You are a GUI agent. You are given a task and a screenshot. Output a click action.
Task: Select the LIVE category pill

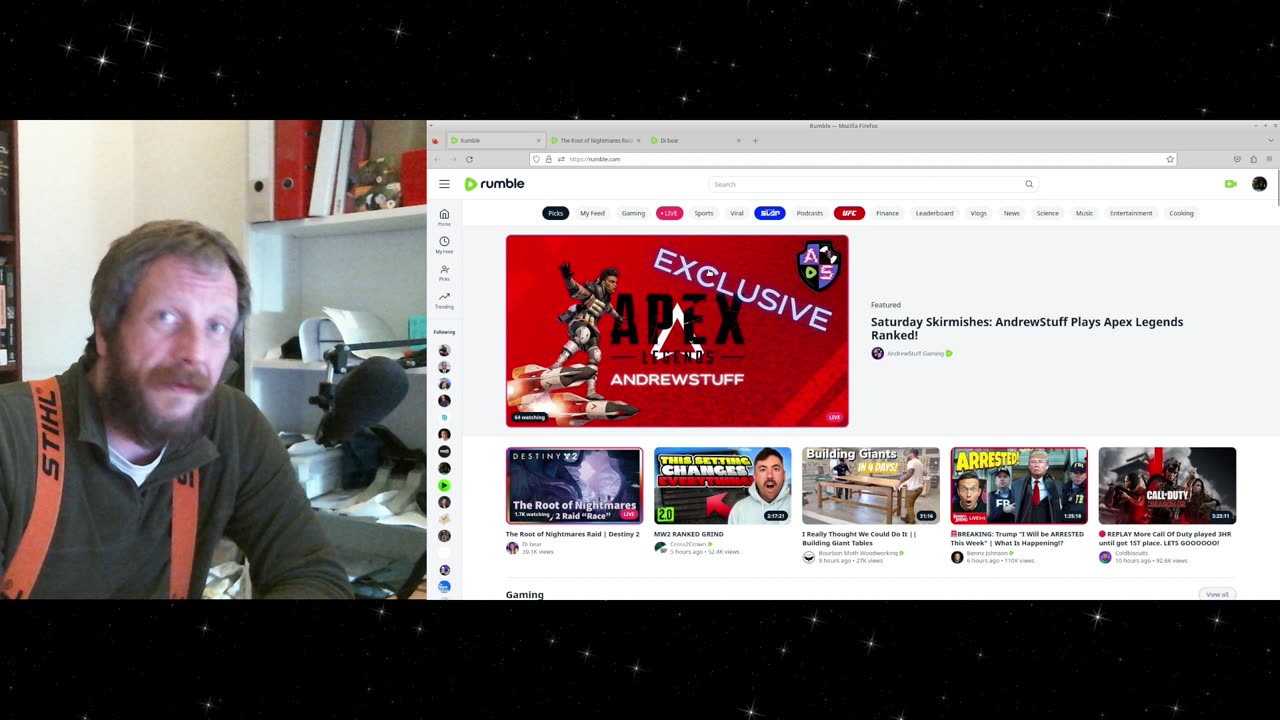pos(669,213)
